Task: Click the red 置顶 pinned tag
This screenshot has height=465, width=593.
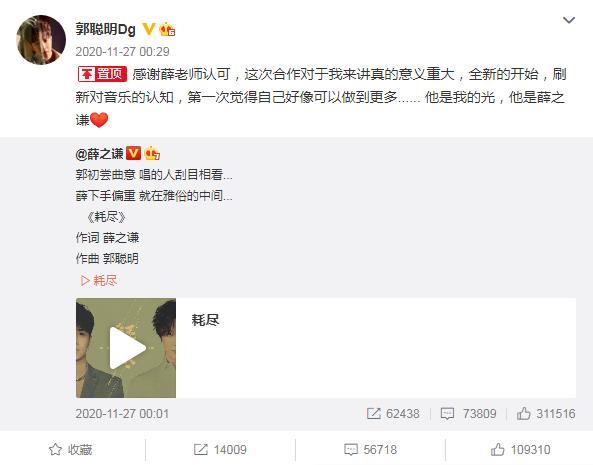Action: pos(102,74)
